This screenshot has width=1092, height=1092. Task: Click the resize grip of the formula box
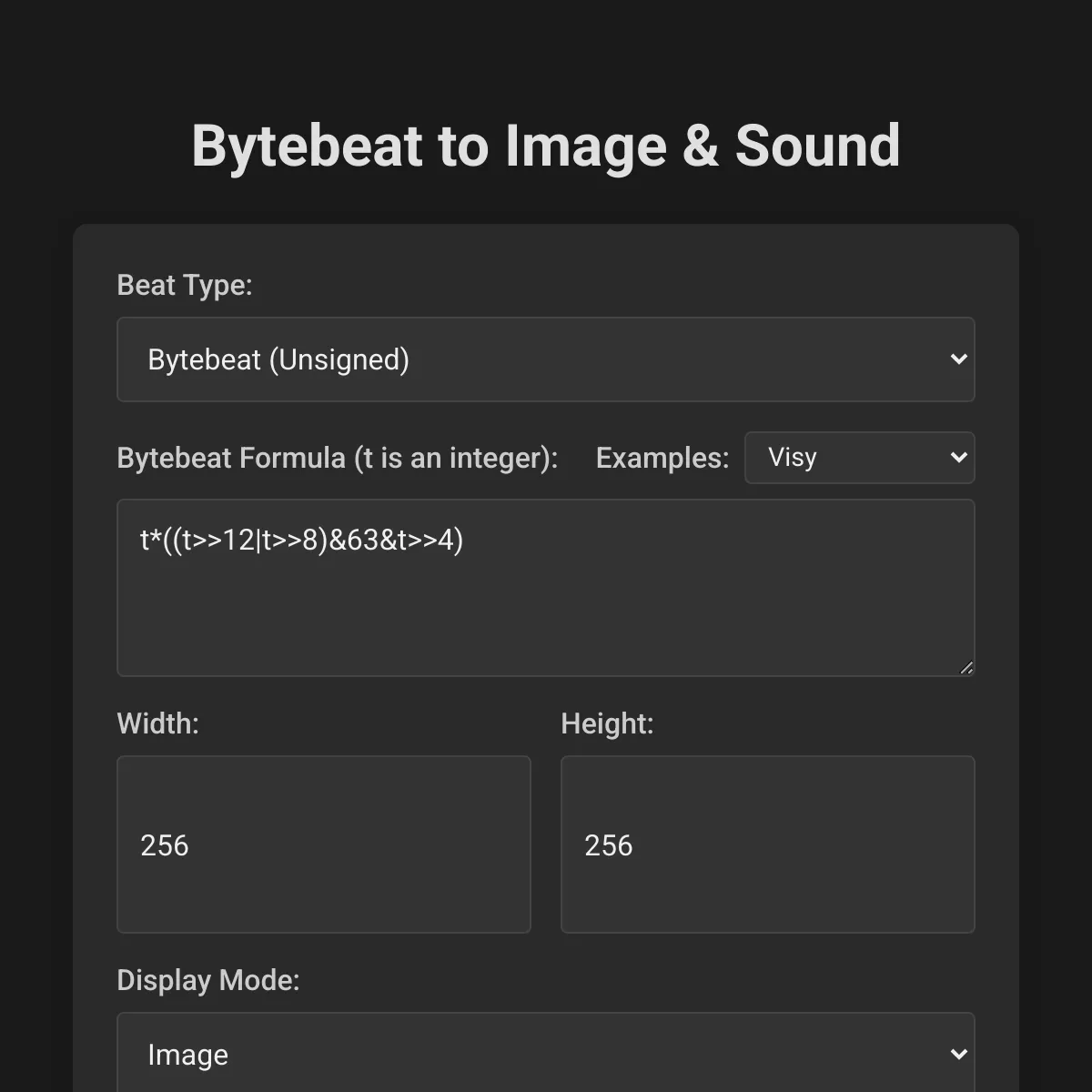[965, 667]
